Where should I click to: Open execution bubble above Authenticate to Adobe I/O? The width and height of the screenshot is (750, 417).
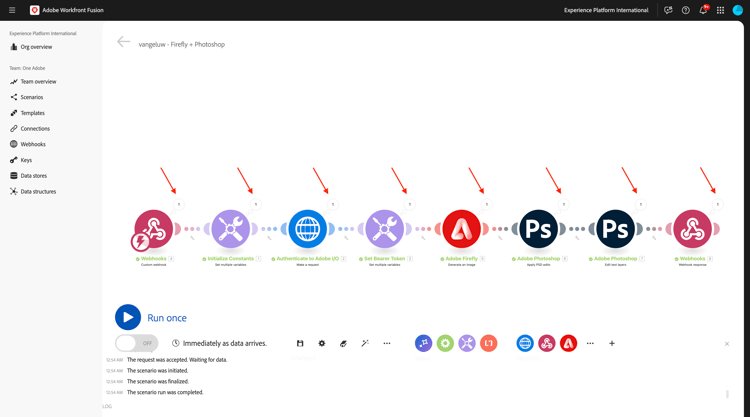click(x=333, y=204)
